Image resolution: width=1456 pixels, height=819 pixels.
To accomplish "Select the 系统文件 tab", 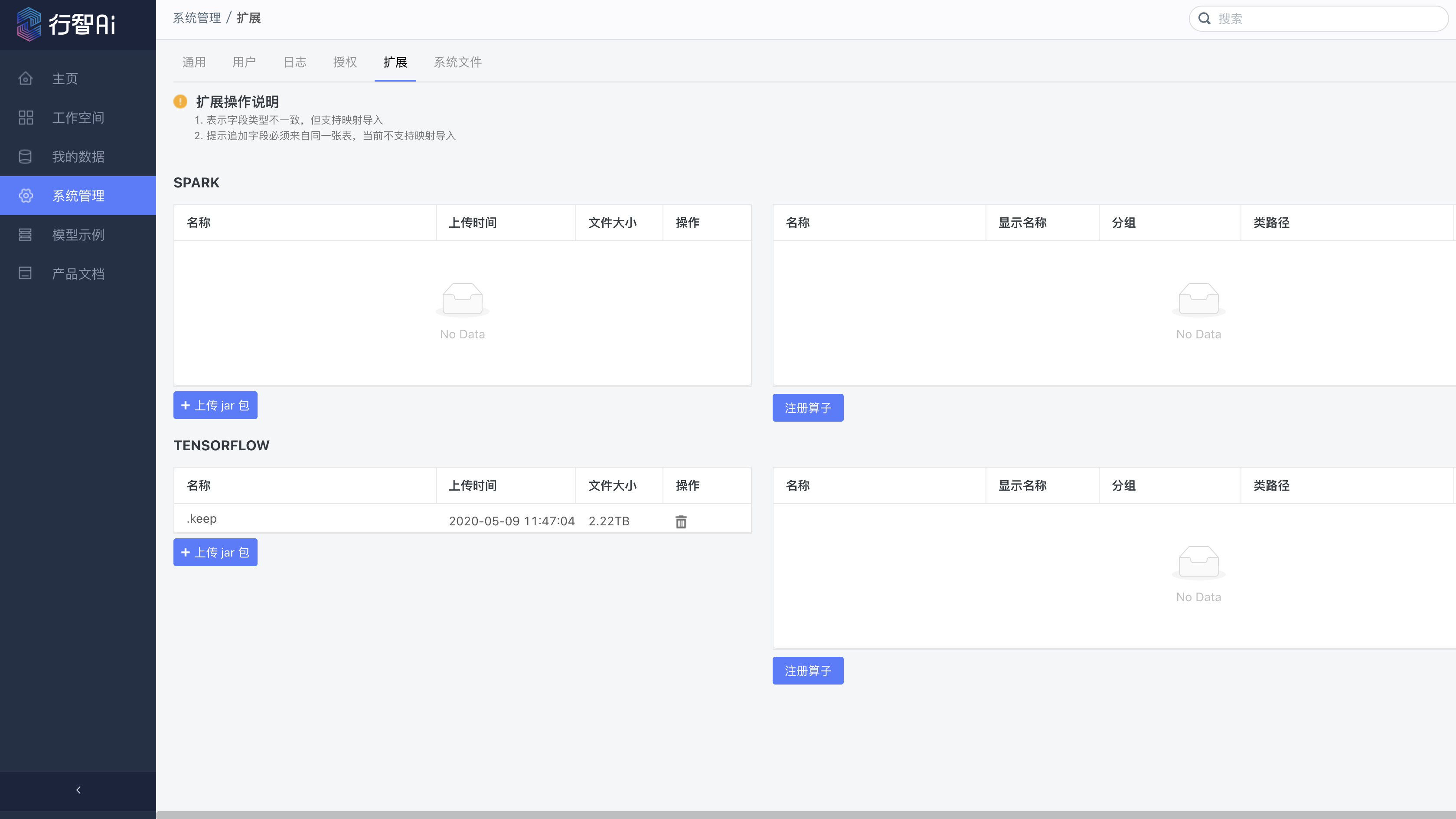I will [458, 62].
